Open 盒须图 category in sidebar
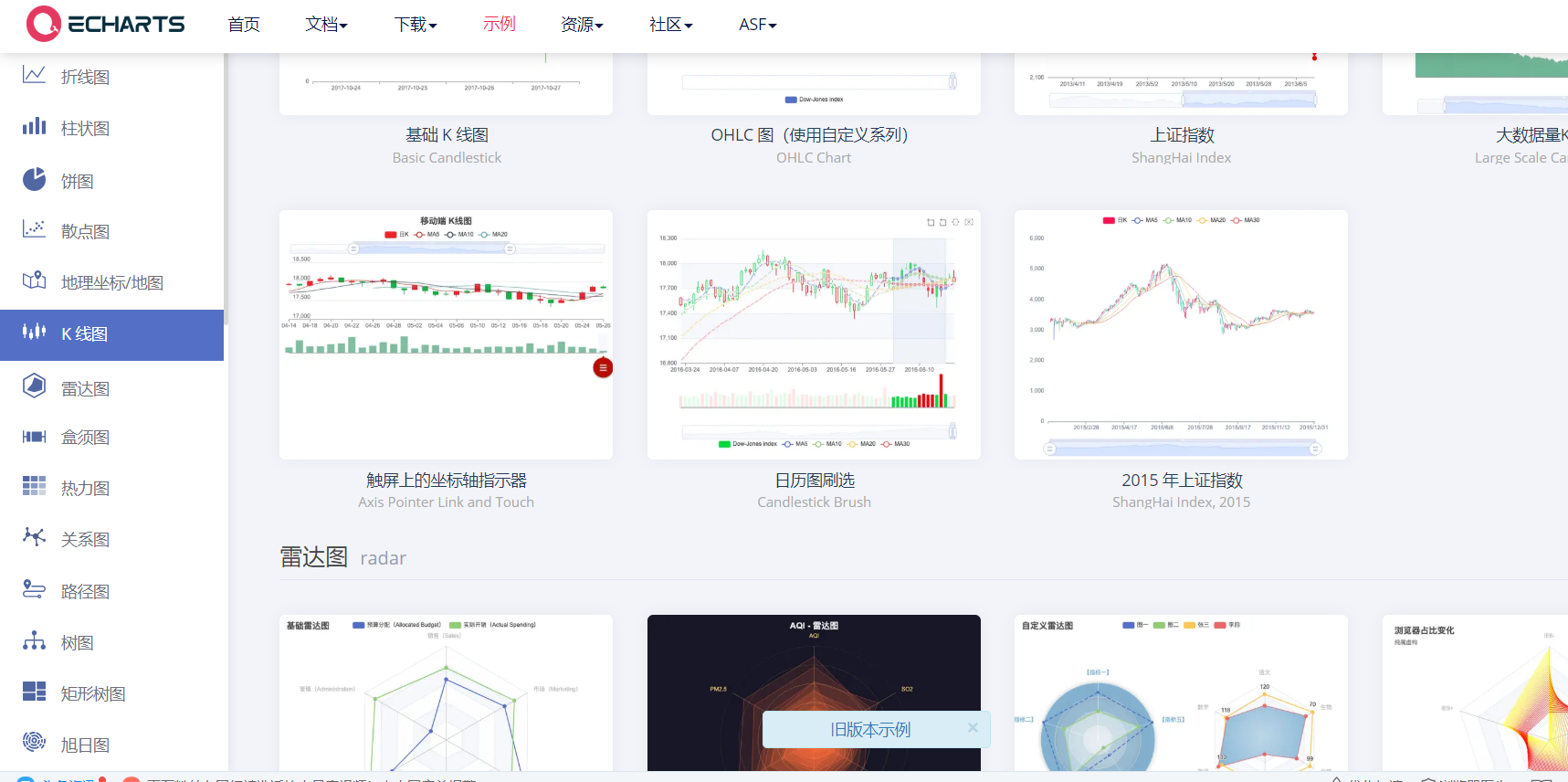Viewport: 1568px width, 782px height. (x=111, y=437)
